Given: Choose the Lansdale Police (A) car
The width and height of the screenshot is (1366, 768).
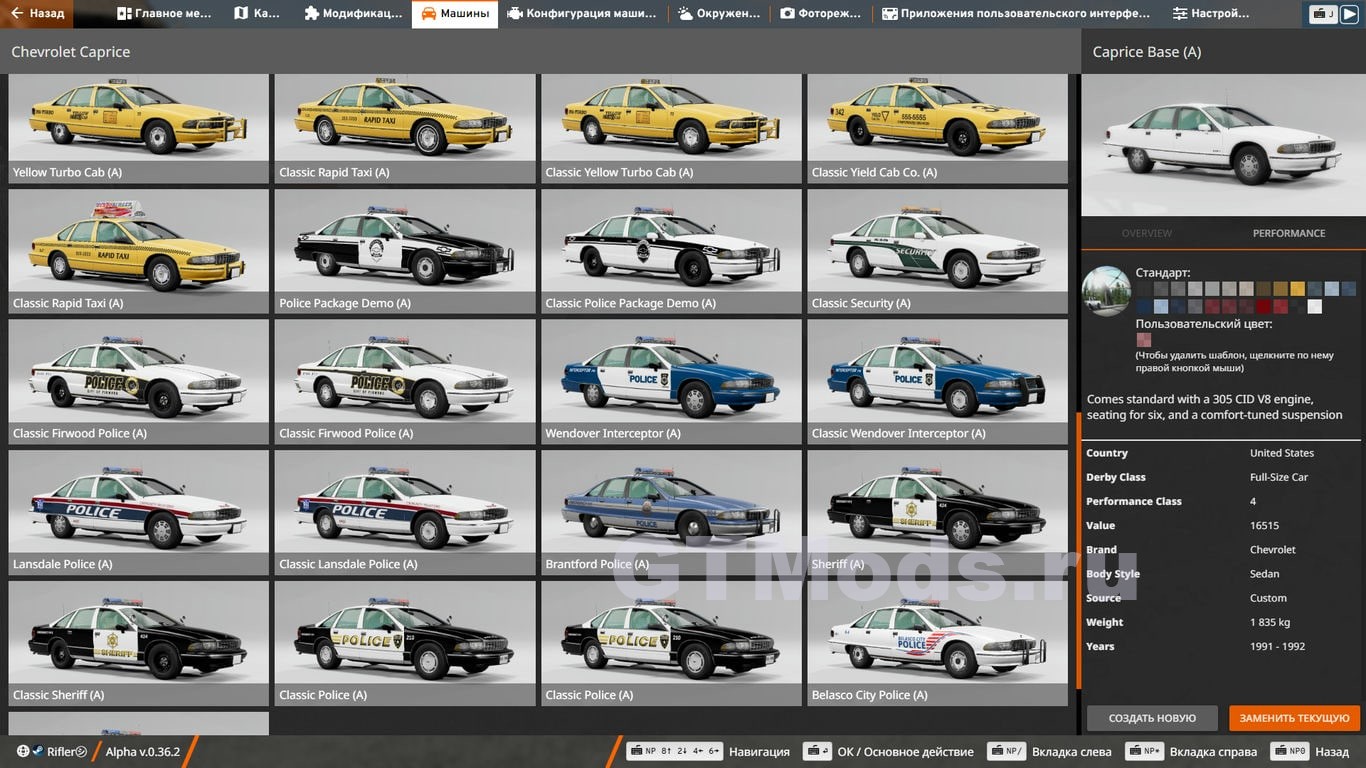Looking at the screenshot, I should pos(139,513).
